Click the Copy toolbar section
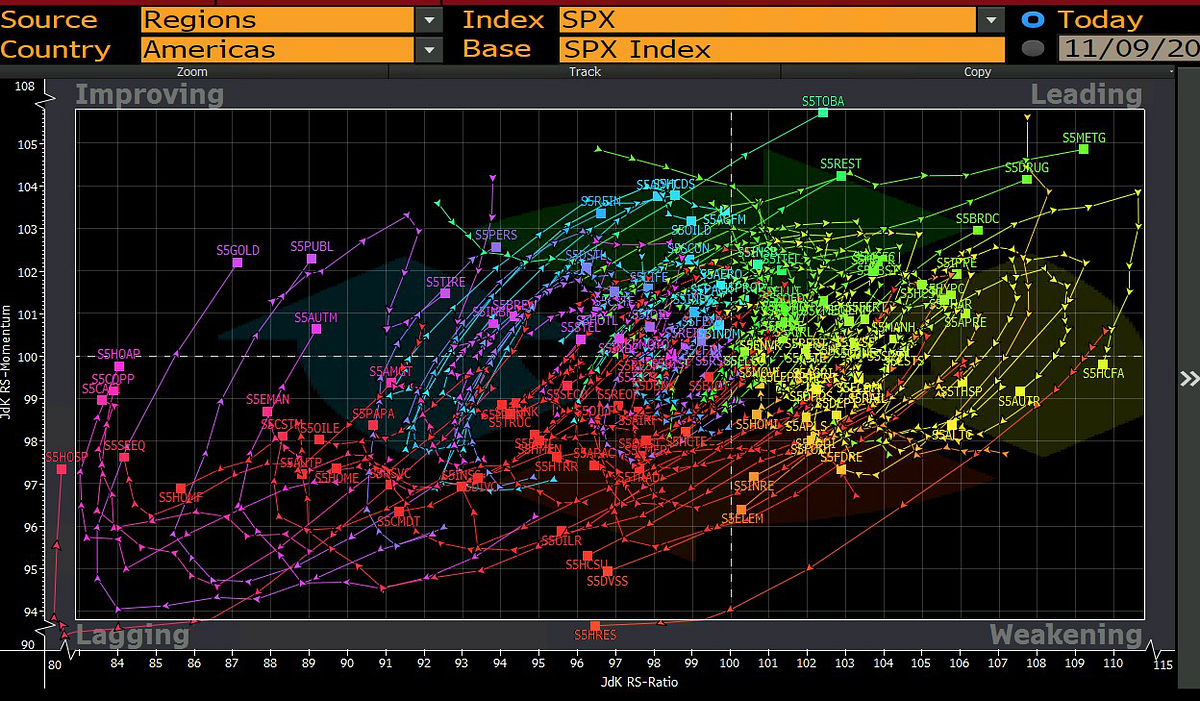Screen dimensions: 1200x701 pos(977,71)
